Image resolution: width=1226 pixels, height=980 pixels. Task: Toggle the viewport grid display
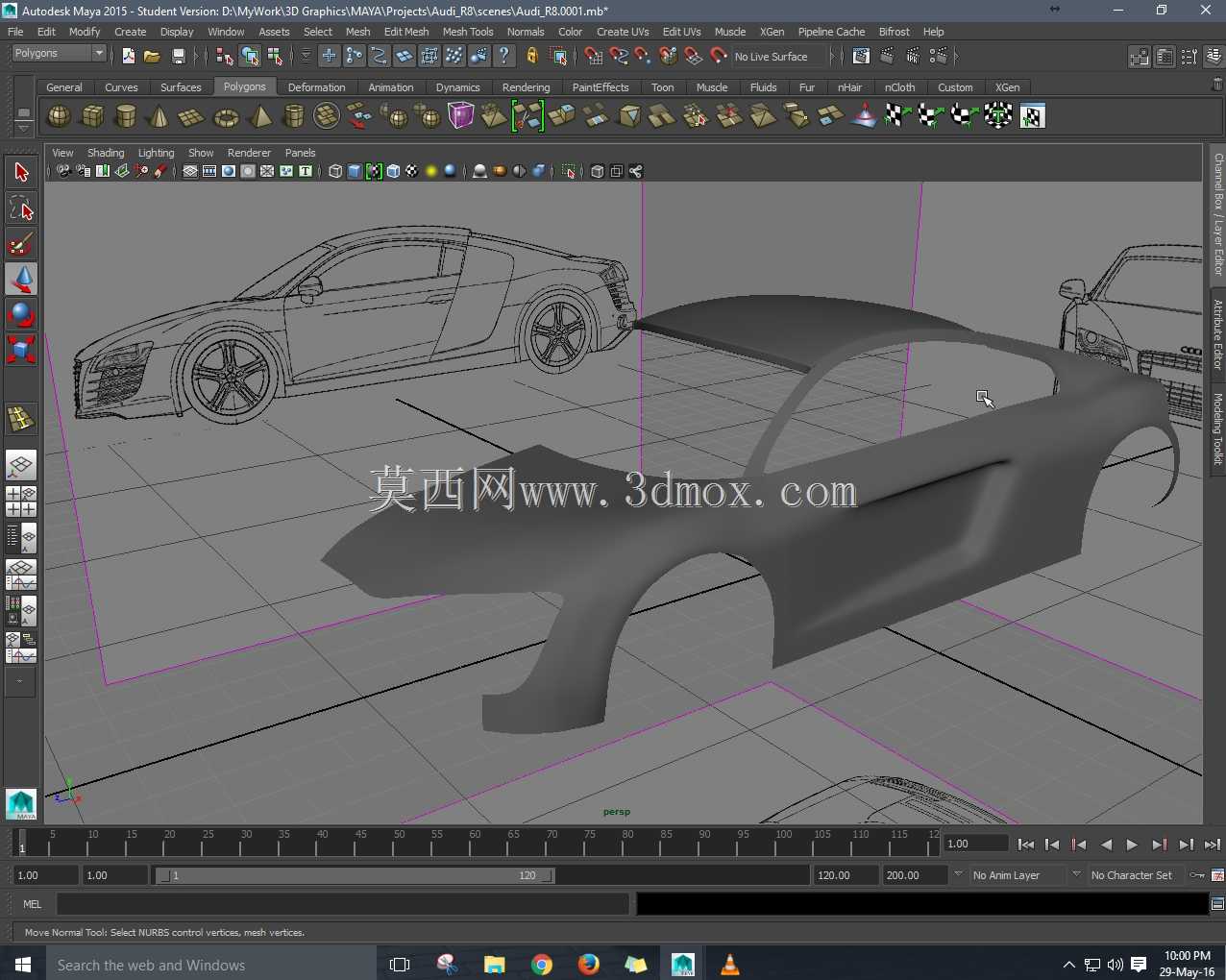tap(190, 172)
